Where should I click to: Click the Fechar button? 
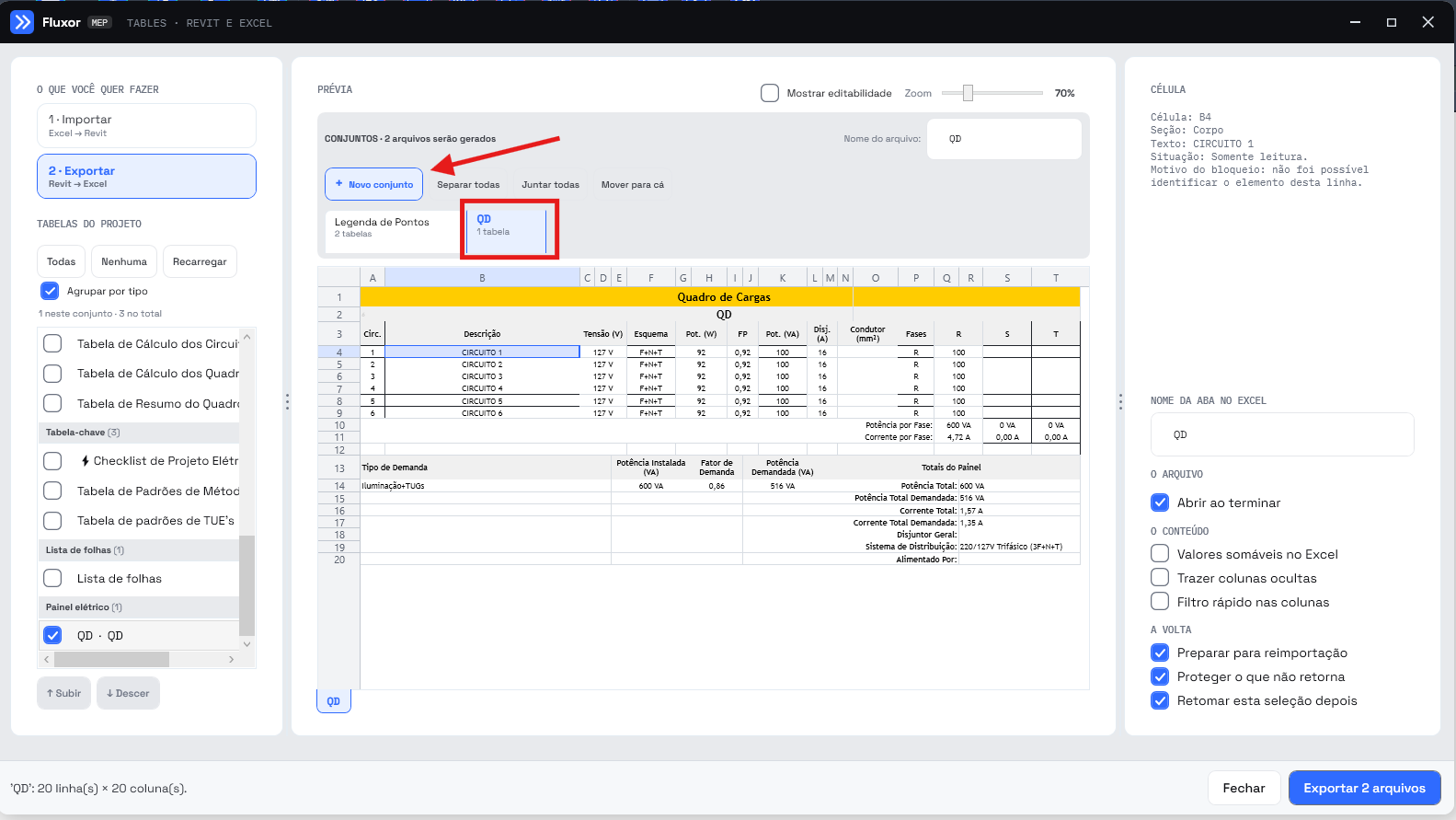(x=1244, y=788)
